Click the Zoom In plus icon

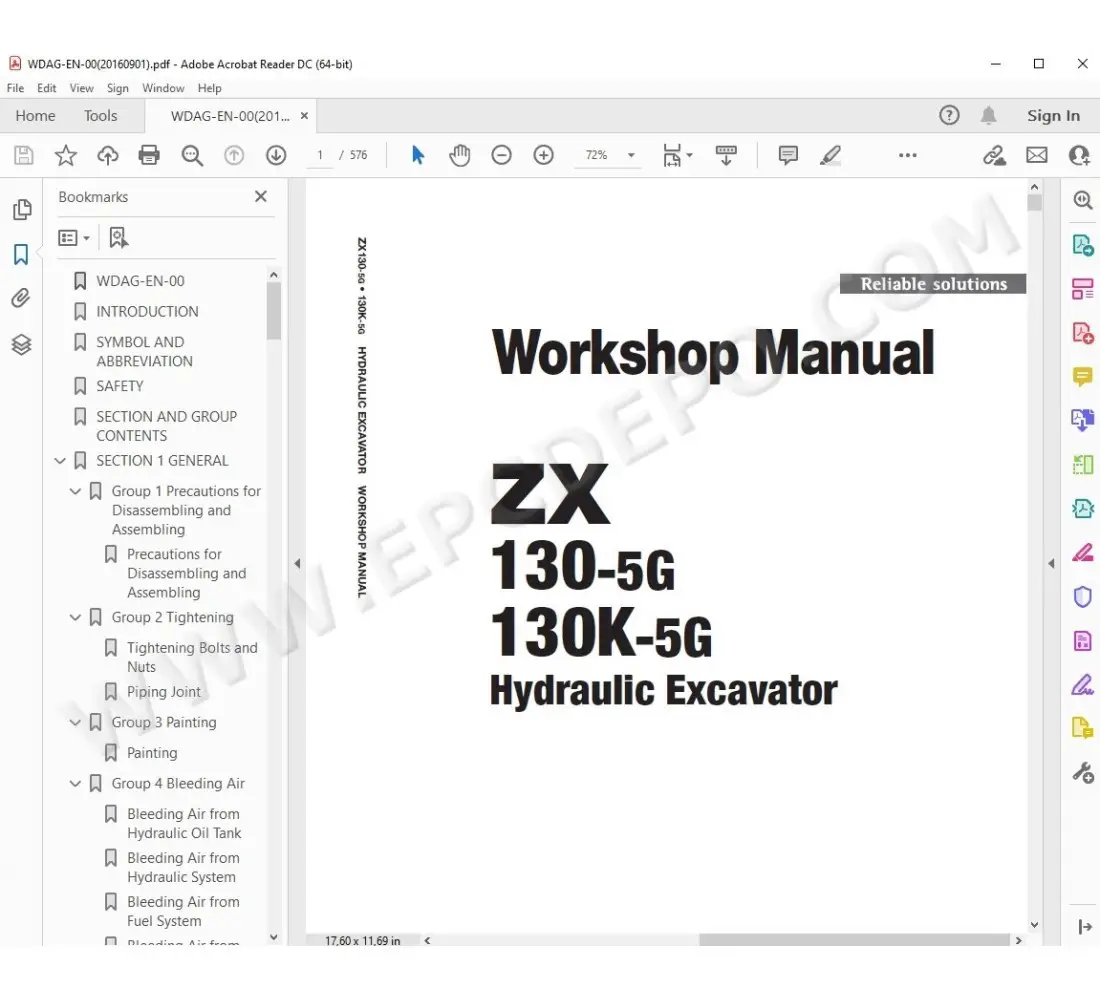tap(543, 155)
